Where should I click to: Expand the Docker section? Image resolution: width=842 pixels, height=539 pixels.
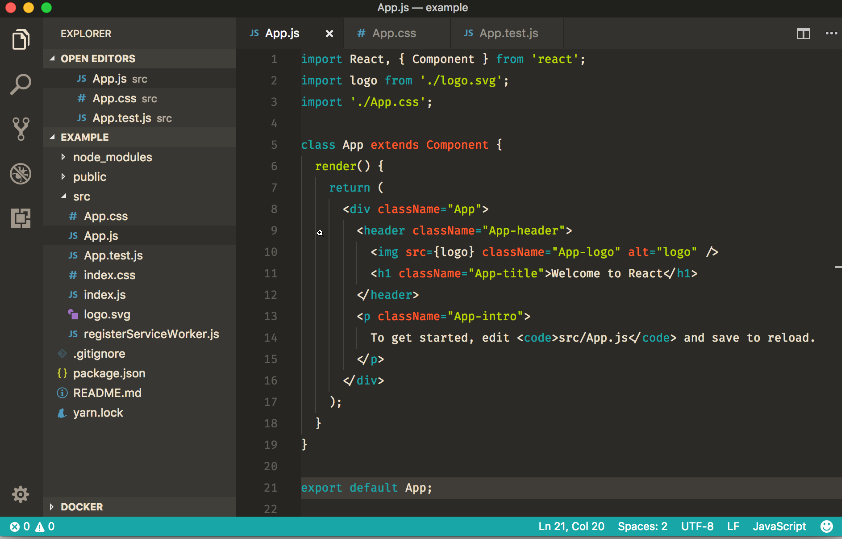pos(82,507)
